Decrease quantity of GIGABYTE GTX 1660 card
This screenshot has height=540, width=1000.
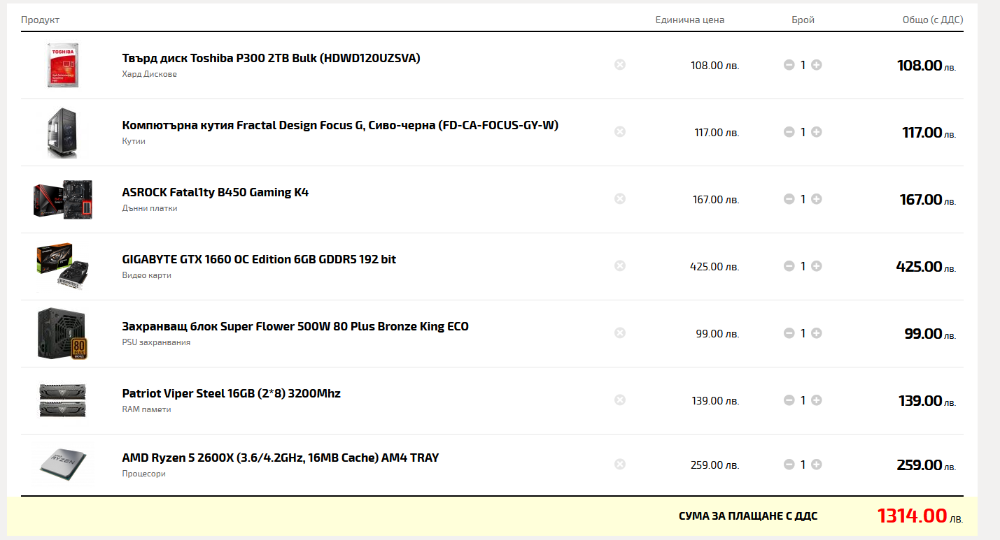[x=789, y=266]
